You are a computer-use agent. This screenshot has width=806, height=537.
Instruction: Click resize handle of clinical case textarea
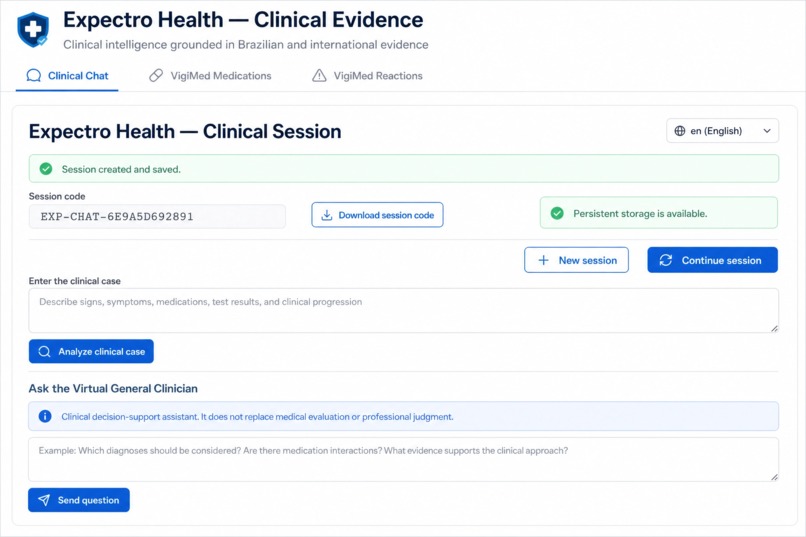pos(774,328)
